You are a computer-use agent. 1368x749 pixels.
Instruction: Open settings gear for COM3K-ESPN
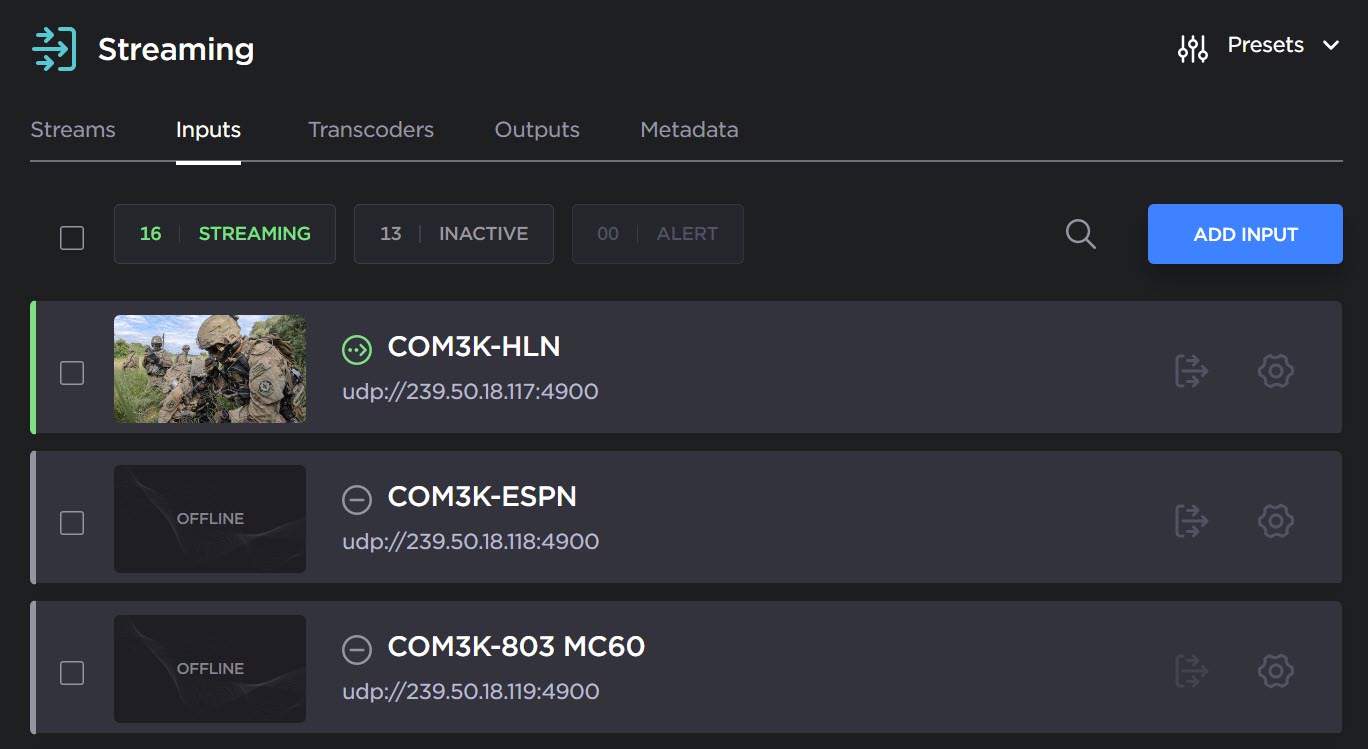1275,521
